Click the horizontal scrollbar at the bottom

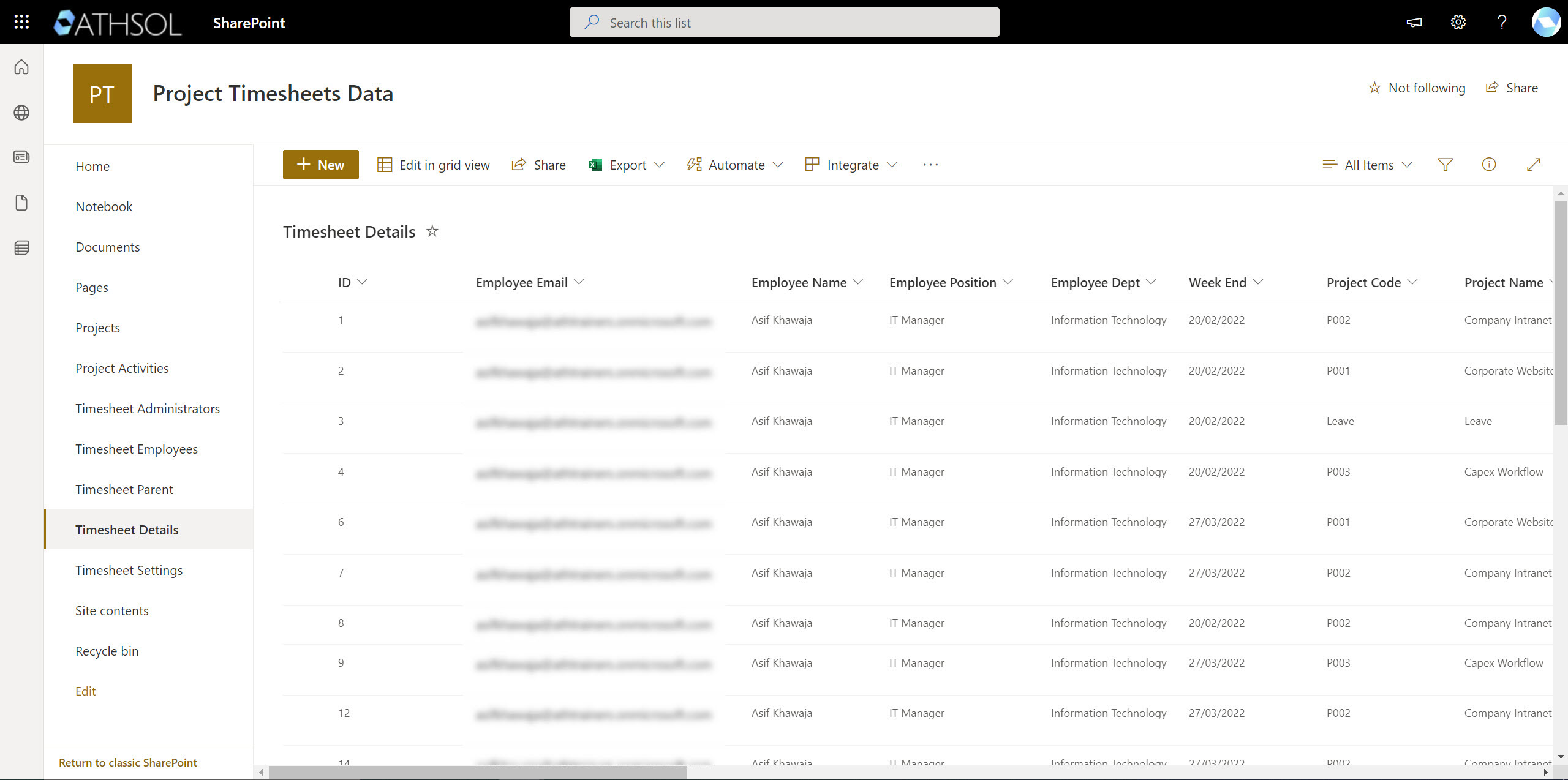(x=478, y=772)
